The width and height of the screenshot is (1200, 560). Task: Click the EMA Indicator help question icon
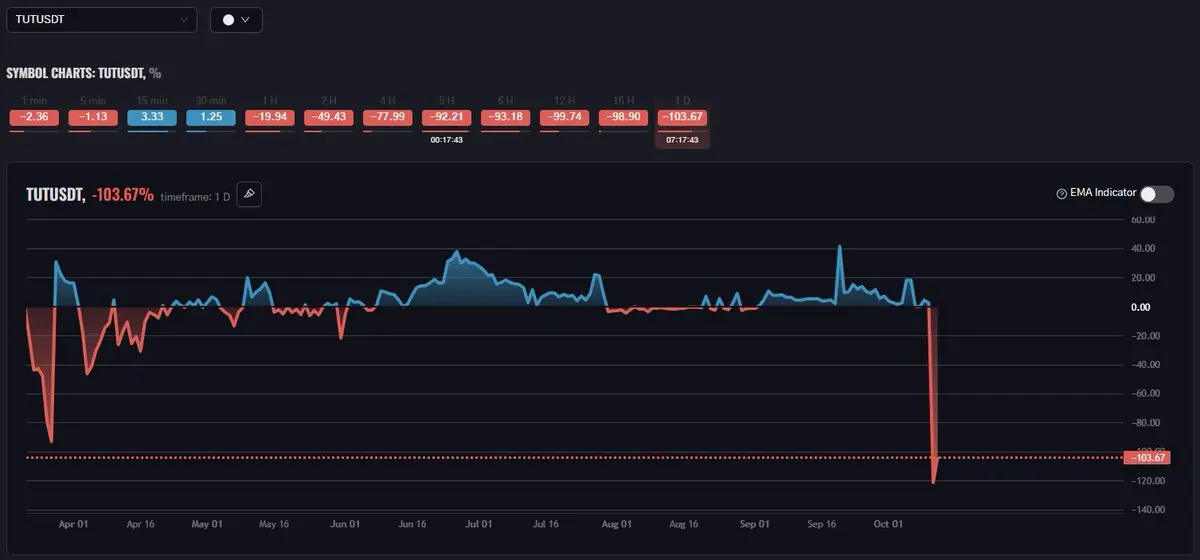click(x=1061, y=194)
